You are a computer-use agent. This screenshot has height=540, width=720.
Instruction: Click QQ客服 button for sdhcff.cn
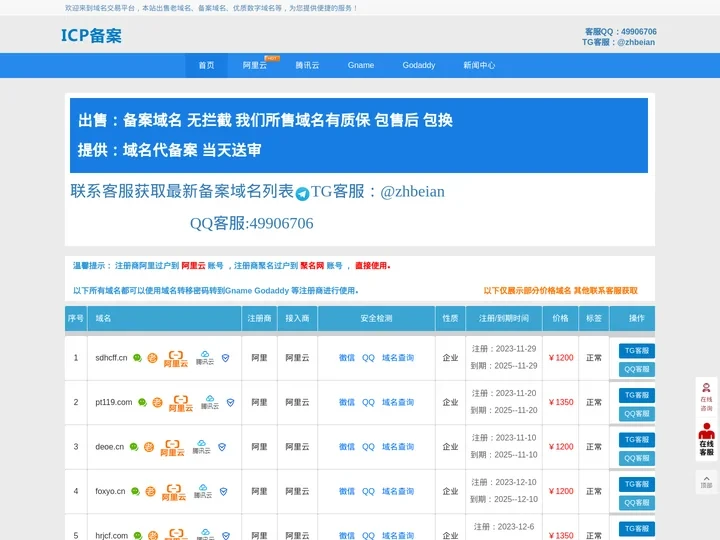[x=636, y=369]
